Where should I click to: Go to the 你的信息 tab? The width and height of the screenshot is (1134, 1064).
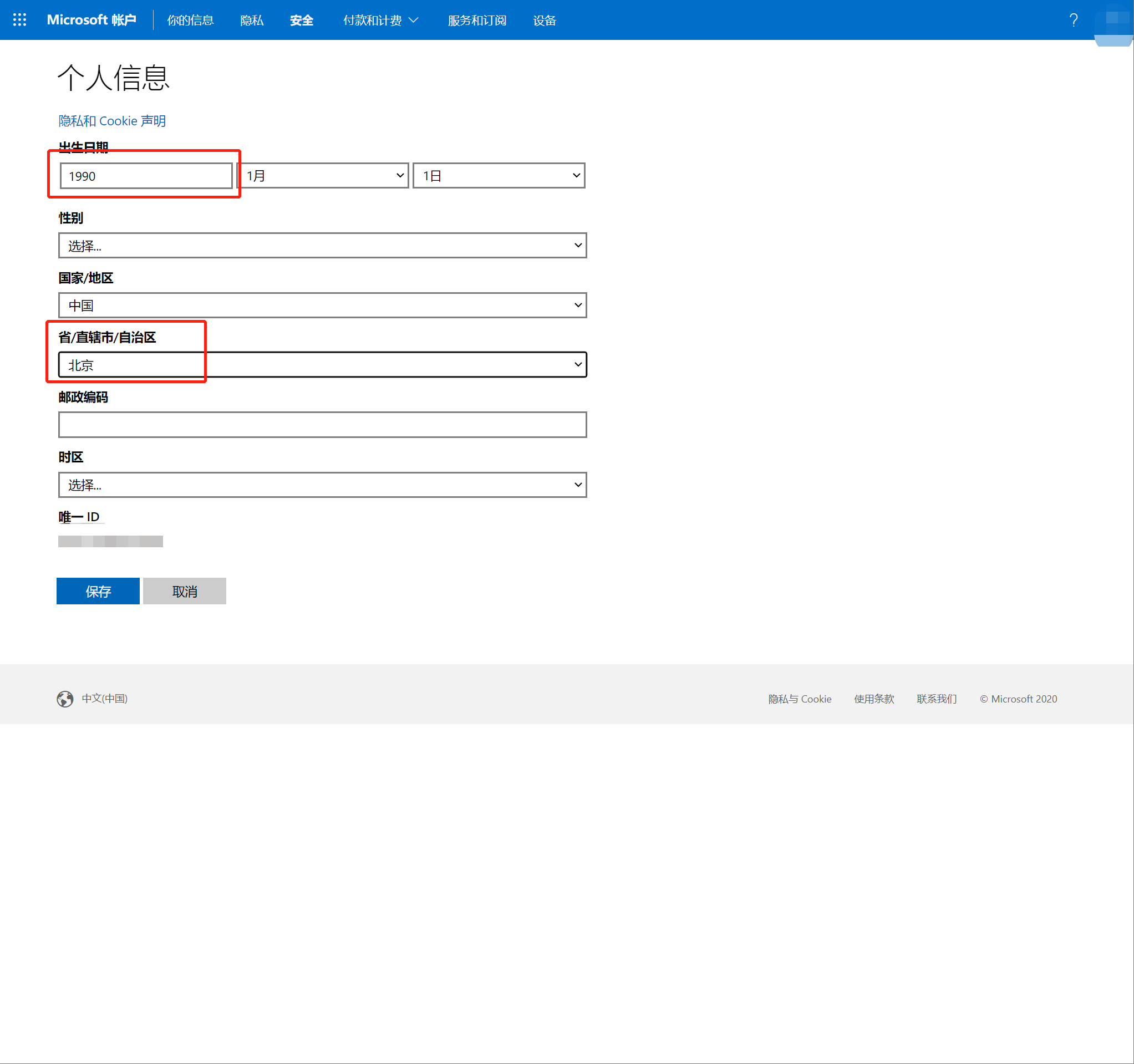[x=190, y=21]
